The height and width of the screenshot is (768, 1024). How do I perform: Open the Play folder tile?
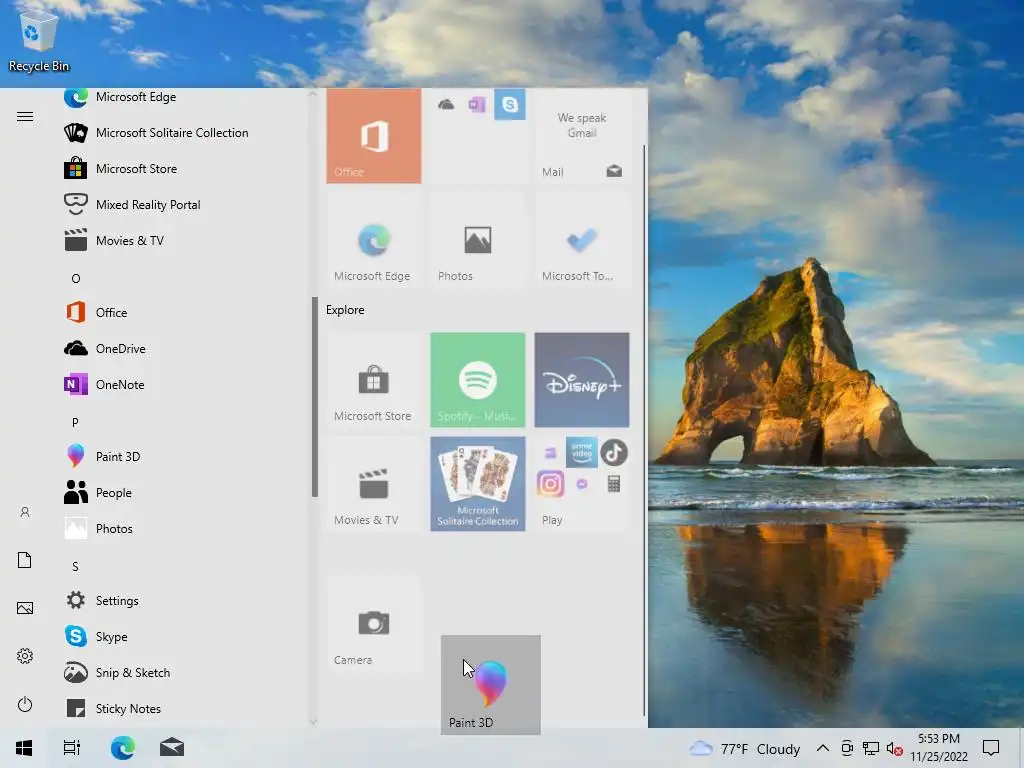(x=582, y=484)
